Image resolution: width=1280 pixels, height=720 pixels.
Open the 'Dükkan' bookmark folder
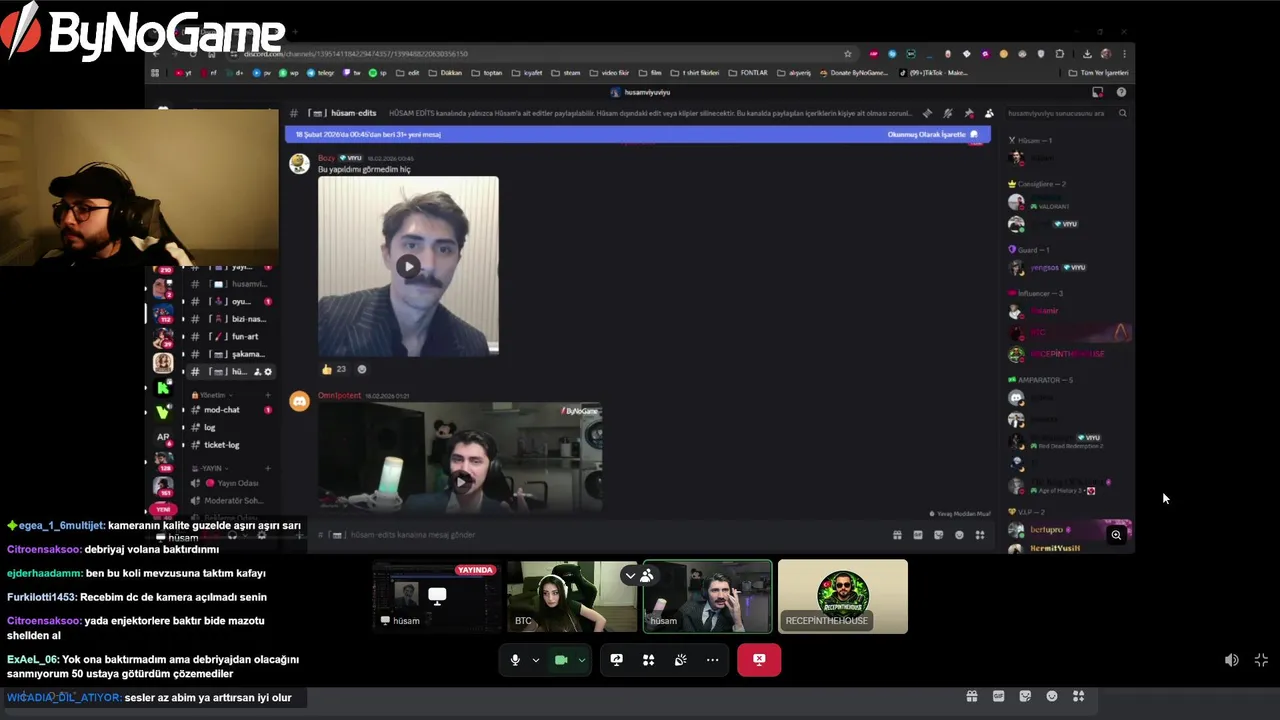click(x=445, y=73)
